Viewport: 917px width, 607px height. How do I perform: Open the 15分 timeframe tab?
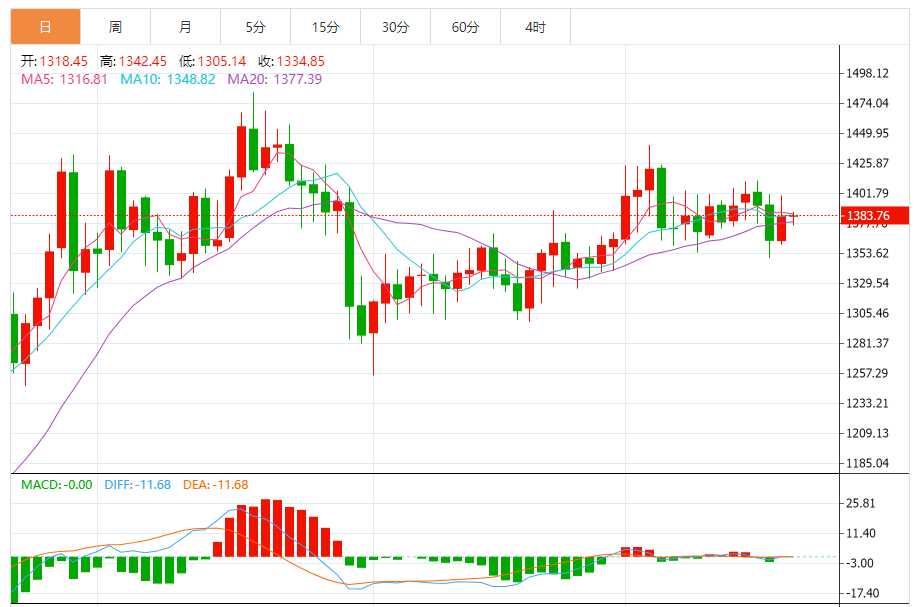pos(325,27)
